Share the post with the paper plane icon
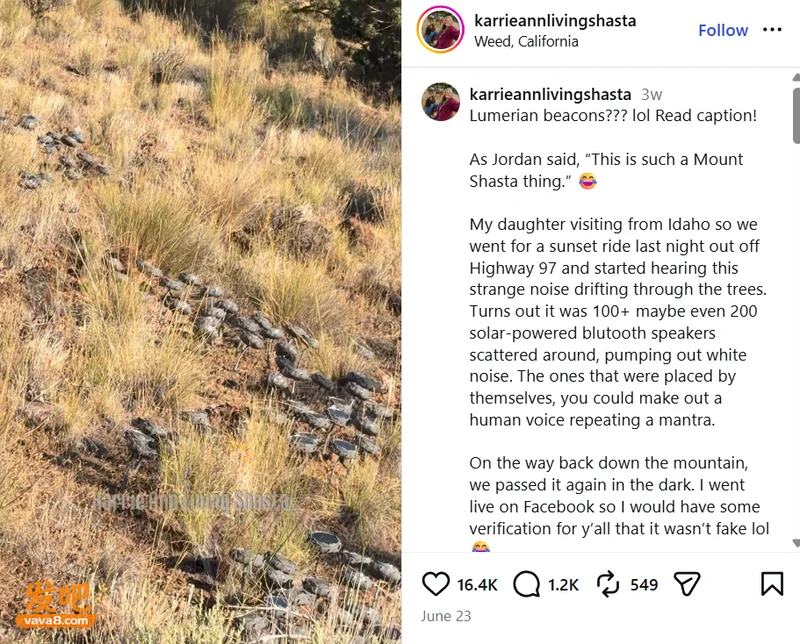 pos(687,584)
